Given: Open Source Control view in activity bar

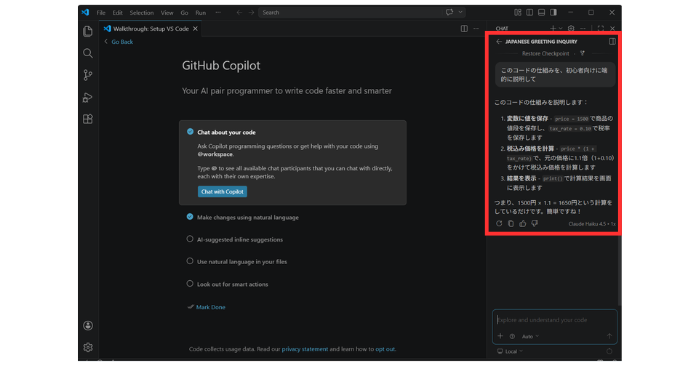Looking at the screenshot, I should point(88,75).
